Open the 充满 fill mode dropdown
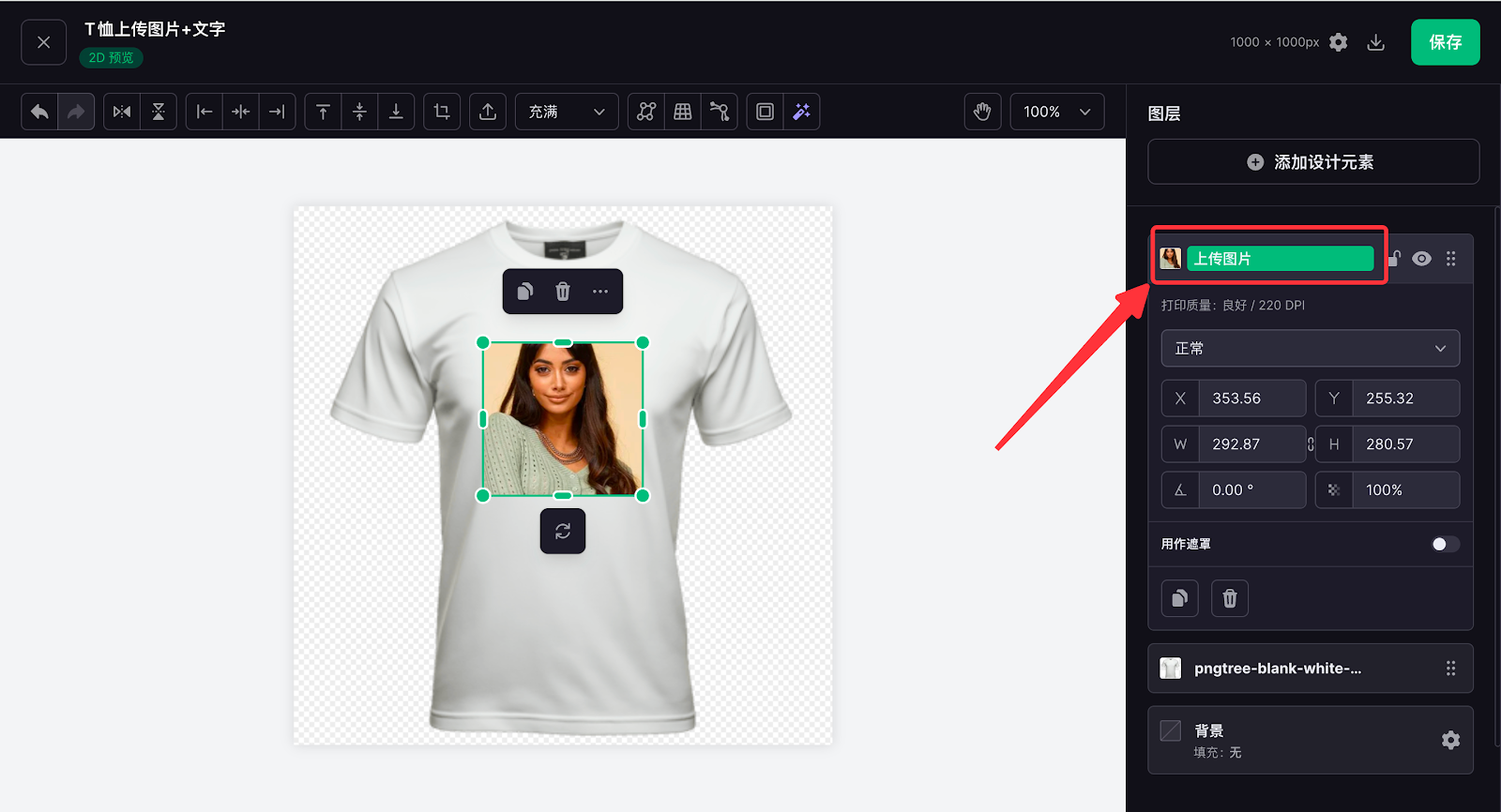Viewport: 1501px width, 812px height. tap(566, 112)
